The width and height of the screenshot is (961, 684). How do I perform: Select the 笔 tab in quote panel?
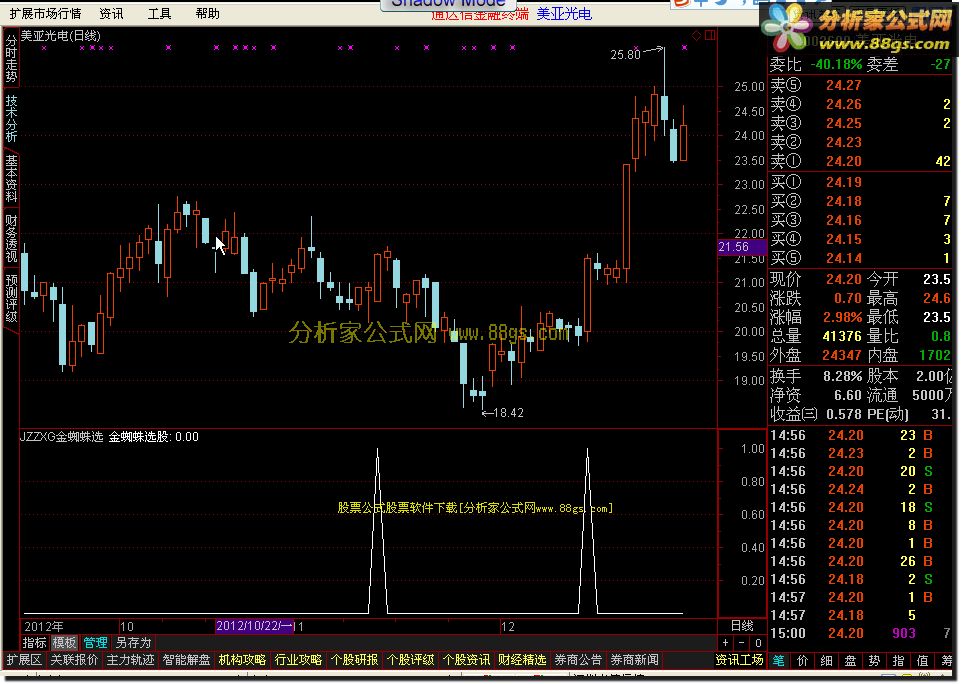point(778,661)
